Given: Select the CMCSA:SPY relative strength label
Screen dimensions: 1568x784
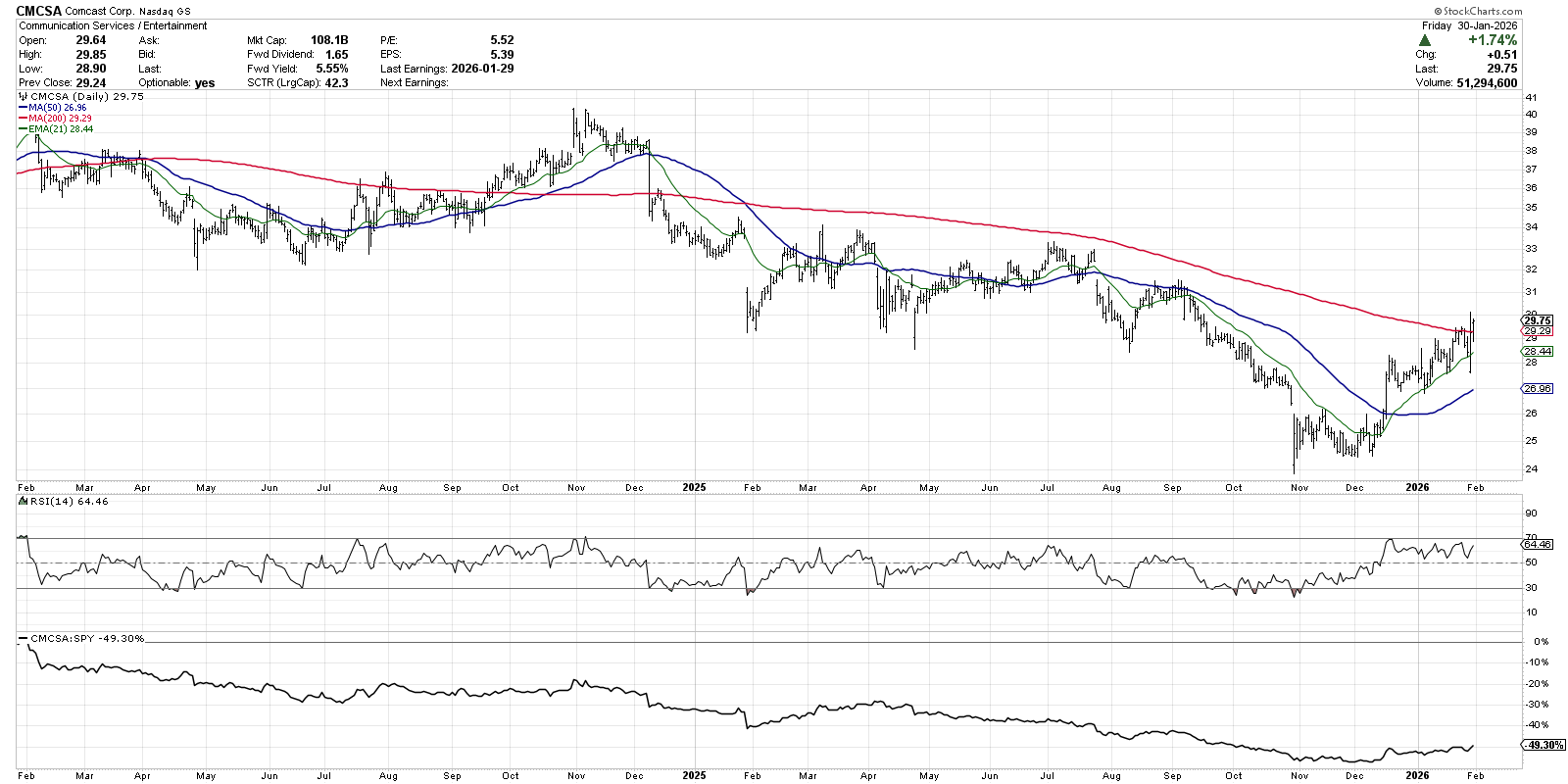Looking at the screenshot, I should click(86, 638).
